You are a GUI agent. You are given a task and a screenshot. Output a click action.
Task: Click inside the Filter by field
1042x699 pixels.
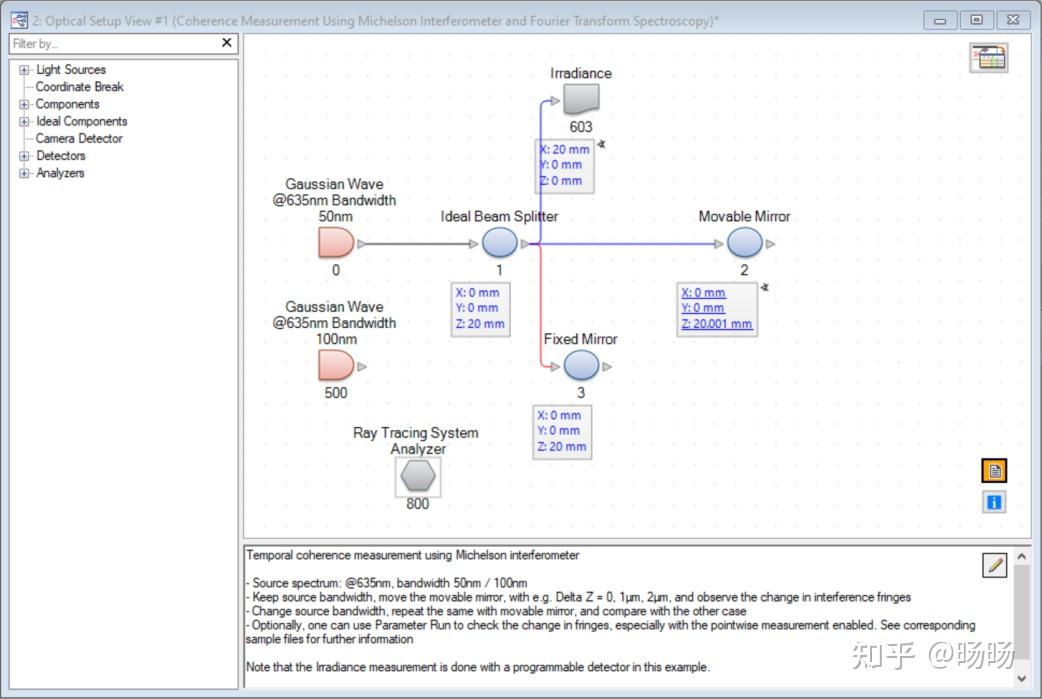pos(100,43)
